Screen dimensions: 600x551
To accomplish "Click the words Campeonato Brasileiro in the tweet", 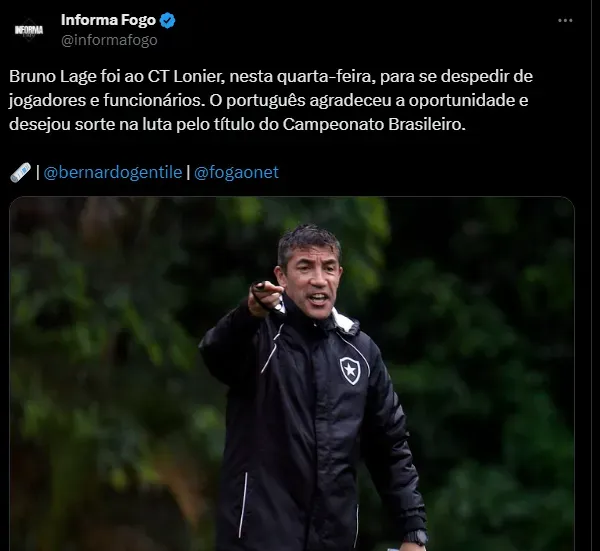I will point(374,124).
